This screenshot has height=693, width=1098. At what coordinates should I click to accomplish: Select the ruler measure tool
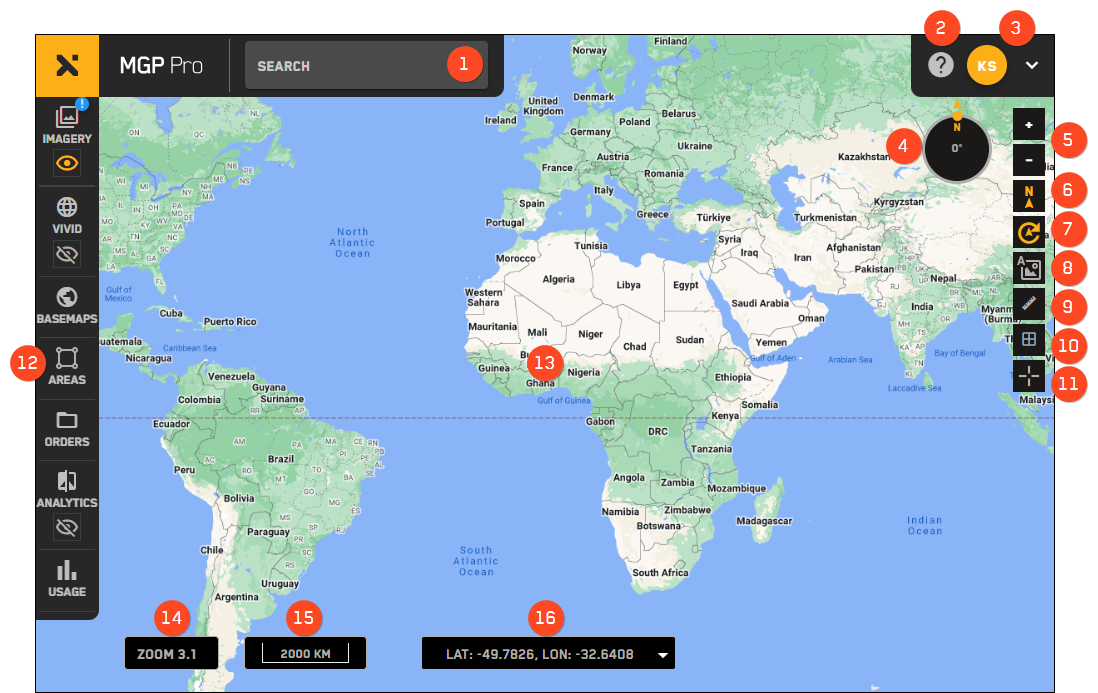tap(1029, 304)
